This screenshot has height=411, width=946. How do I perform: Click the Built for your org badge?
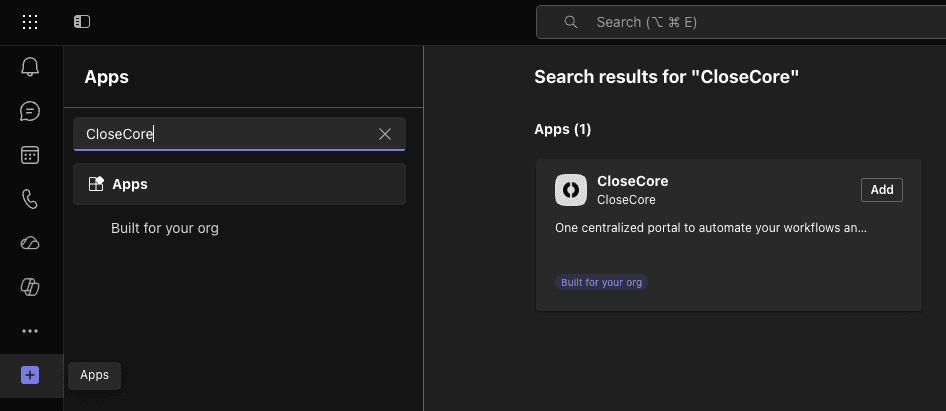point(602,282)
